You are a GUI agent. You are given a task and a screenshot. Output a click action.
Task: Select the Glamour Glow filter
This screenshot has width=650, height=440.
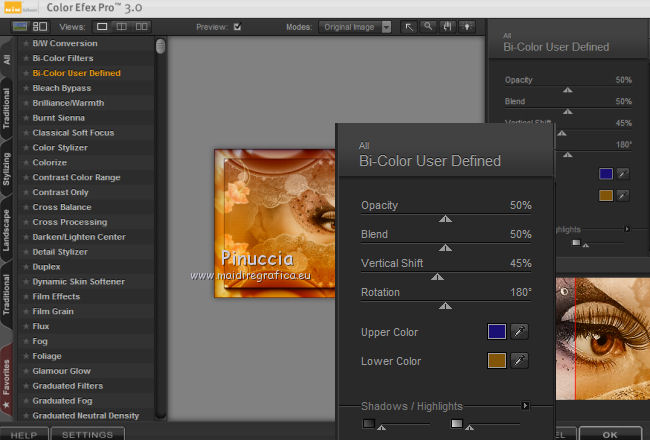(x=61, y=371)
